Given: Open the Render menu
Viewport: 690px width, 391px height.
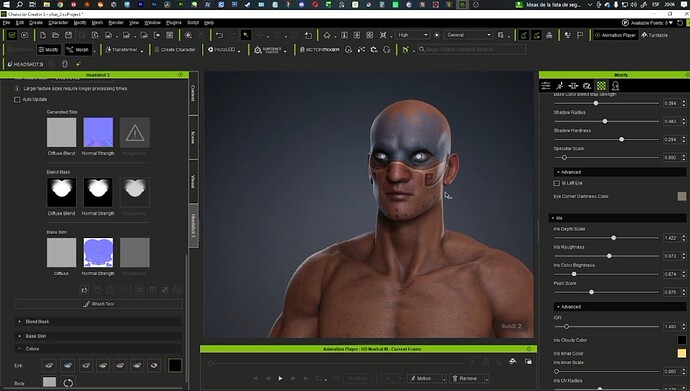Looking at the screenshot, I should (116, 22).
